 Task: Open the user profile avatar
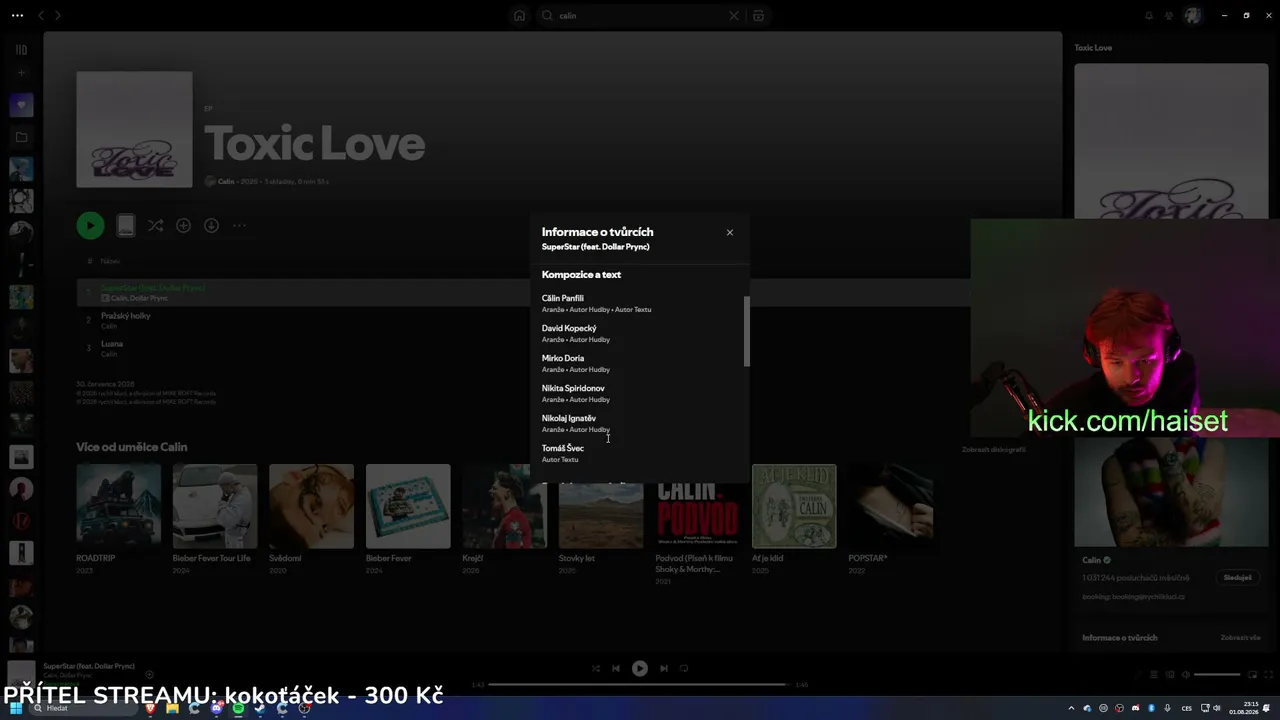pos(1192,16)
